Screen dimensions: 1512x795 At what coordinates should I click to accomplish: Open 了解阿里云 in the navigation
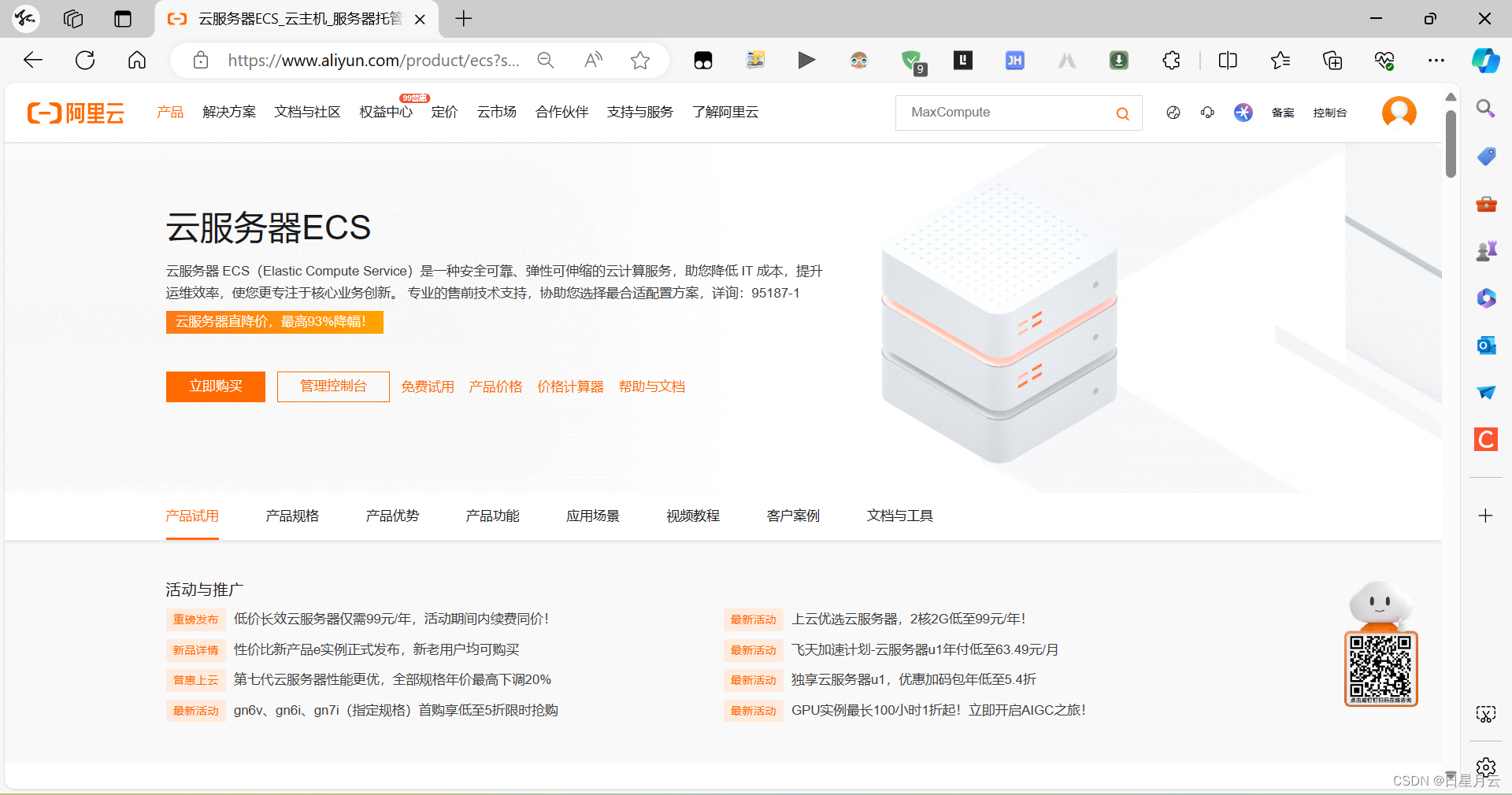725,113
